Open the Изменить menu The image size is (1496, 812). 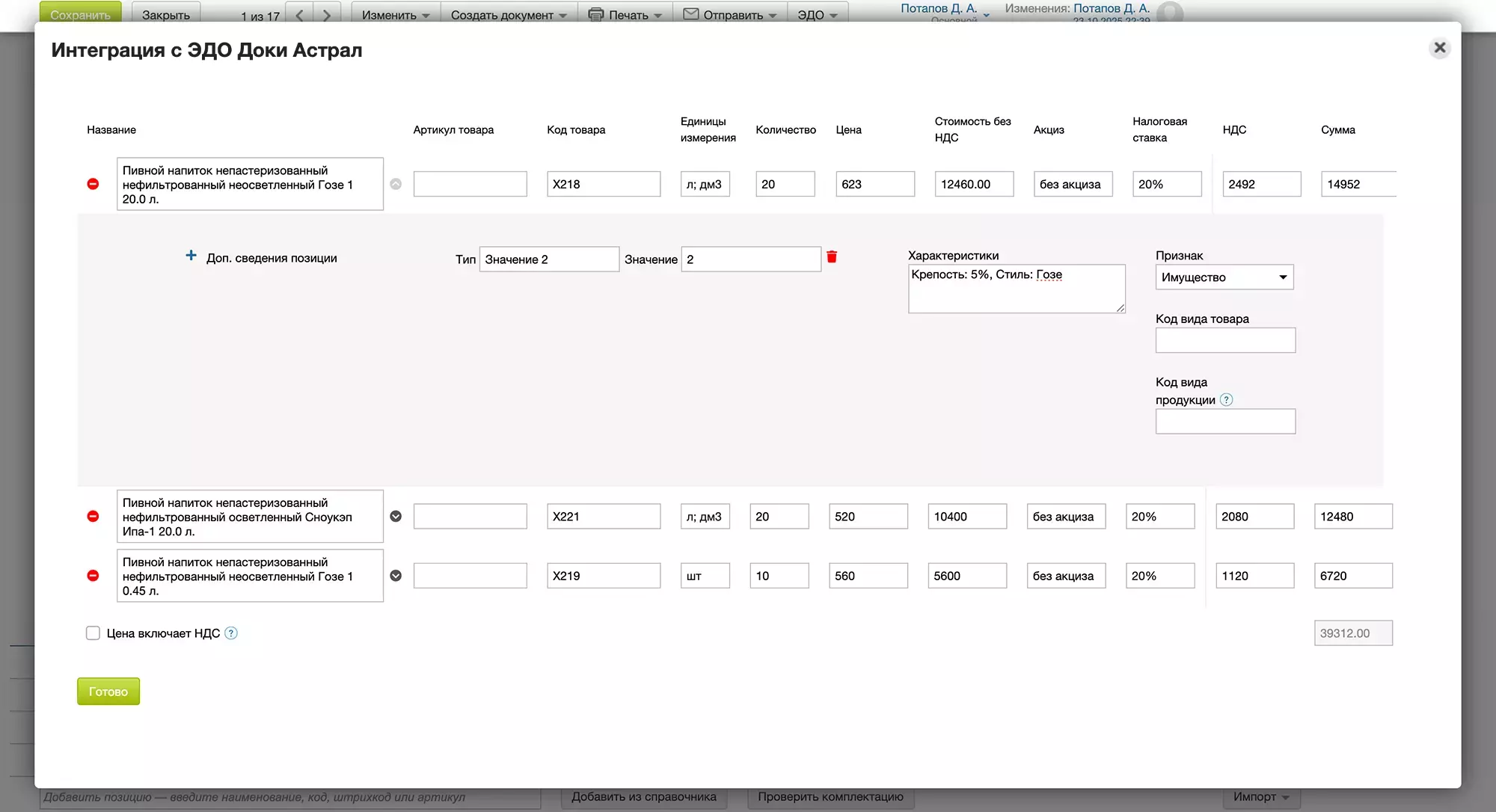[x=395, y=14]
